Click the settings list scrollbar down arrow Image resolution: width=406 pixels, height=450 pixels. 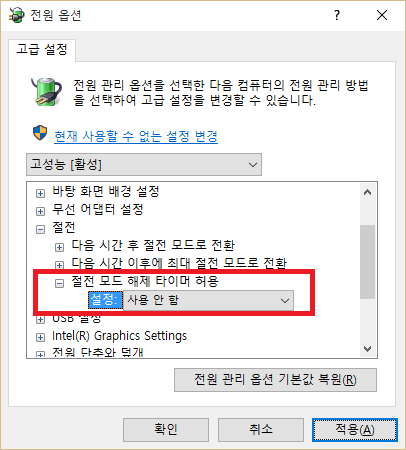click(368, 349)
